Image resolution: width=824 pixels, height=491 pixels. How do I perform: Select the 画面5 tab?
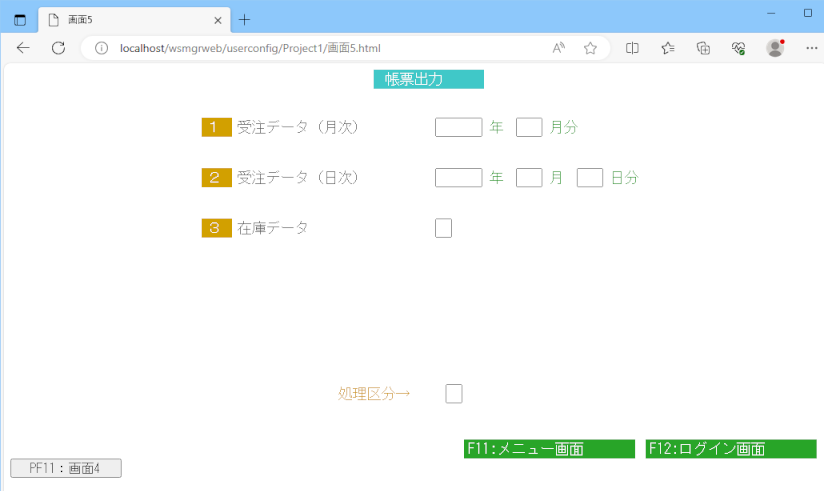click(135, 20)
